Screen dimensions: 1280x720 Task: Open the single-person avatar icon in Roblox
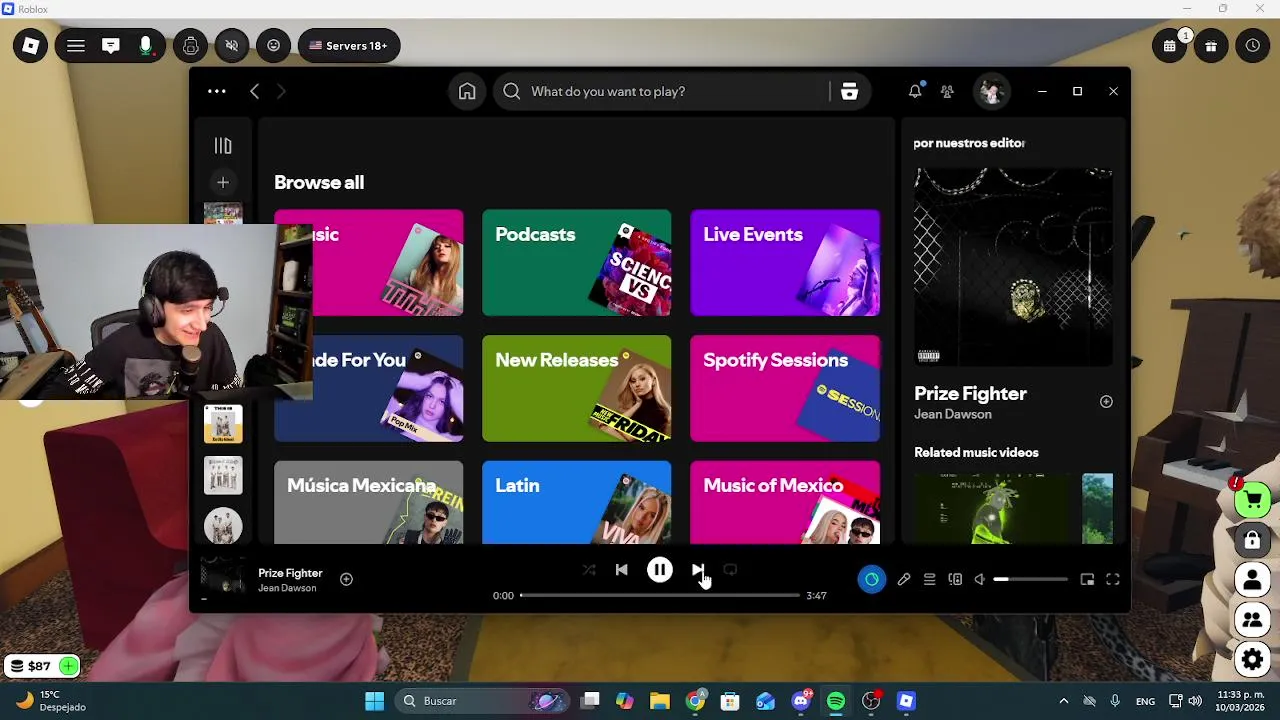click(1252, 579)
